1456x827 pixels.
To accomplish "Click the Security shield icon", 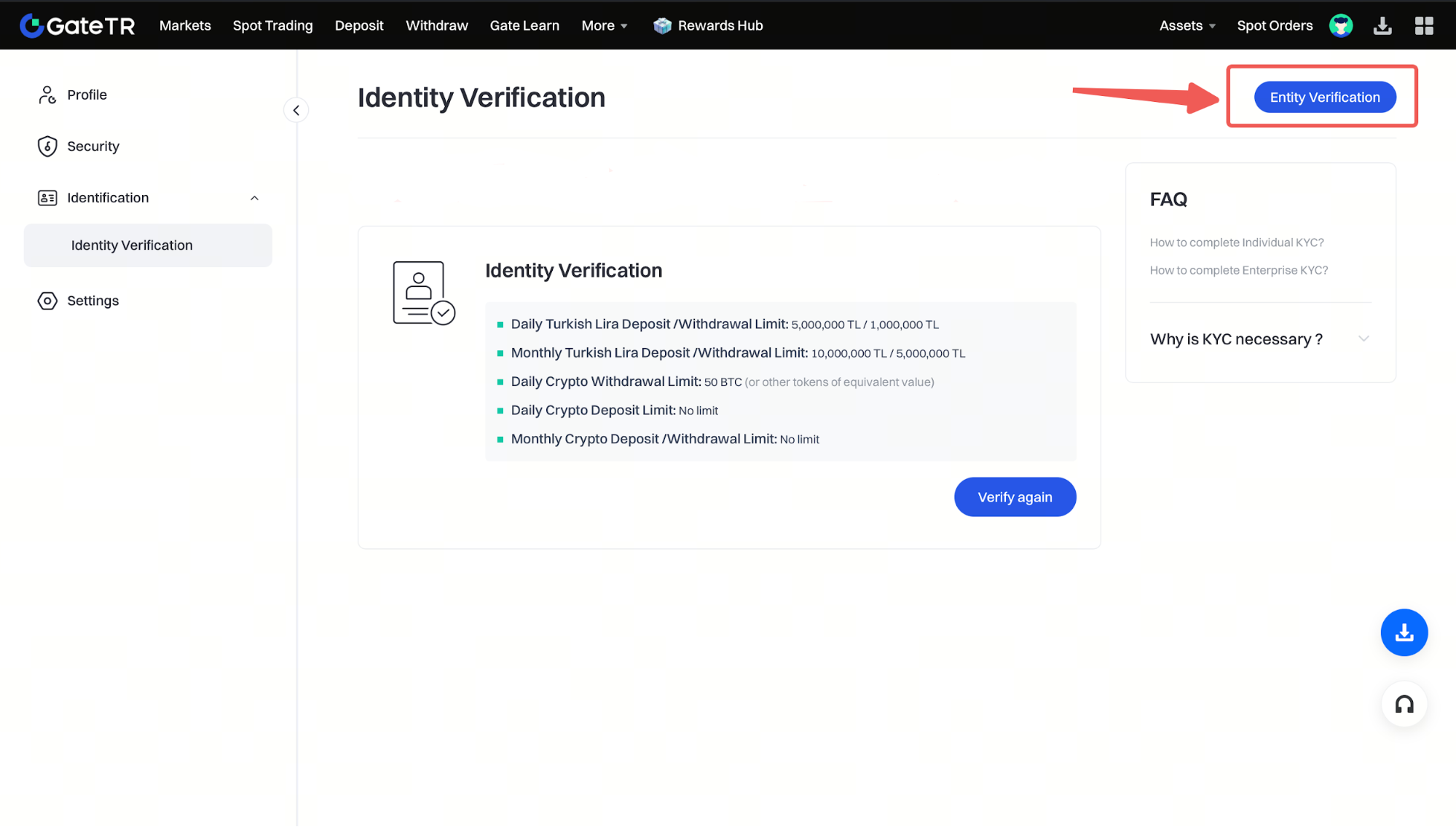I will [x=47, y=146].
